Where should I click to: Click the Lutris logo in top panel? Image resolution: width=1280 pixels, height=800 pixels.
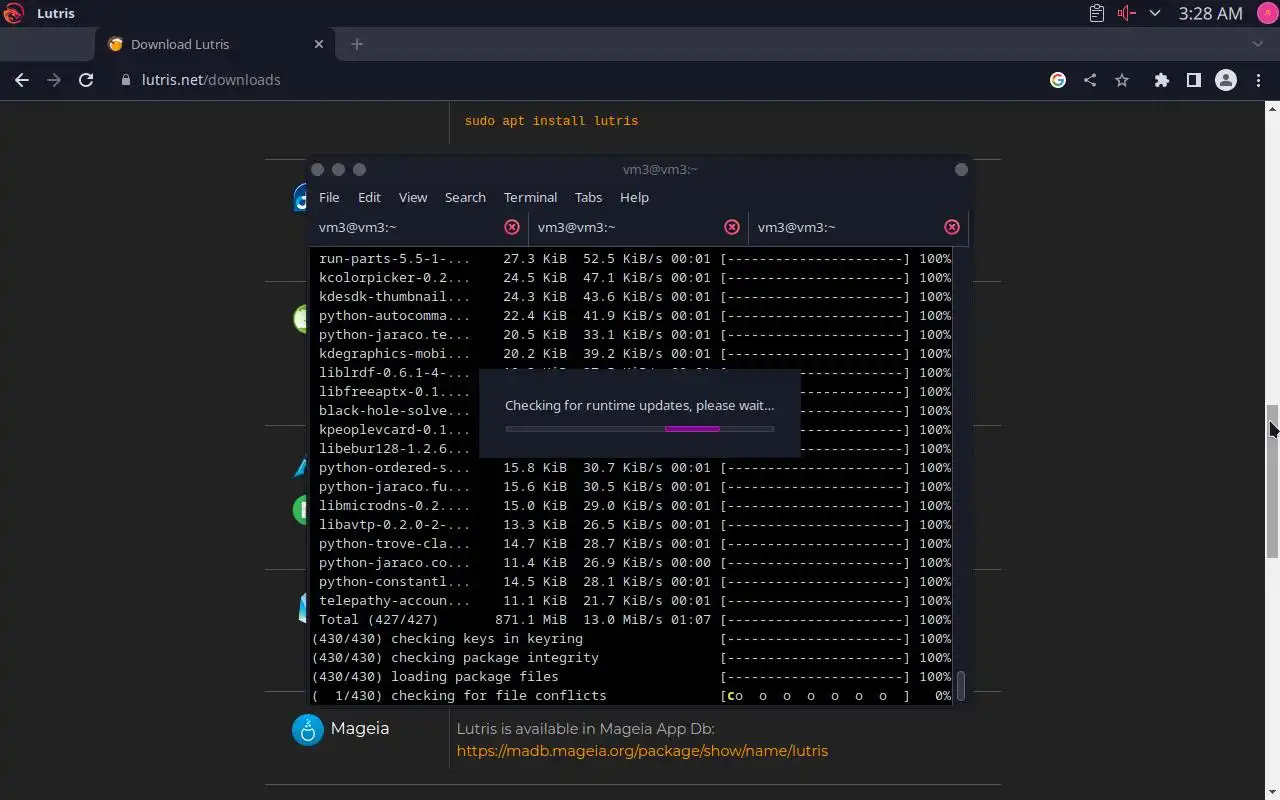pyautogui.click(x=13, y=13)
